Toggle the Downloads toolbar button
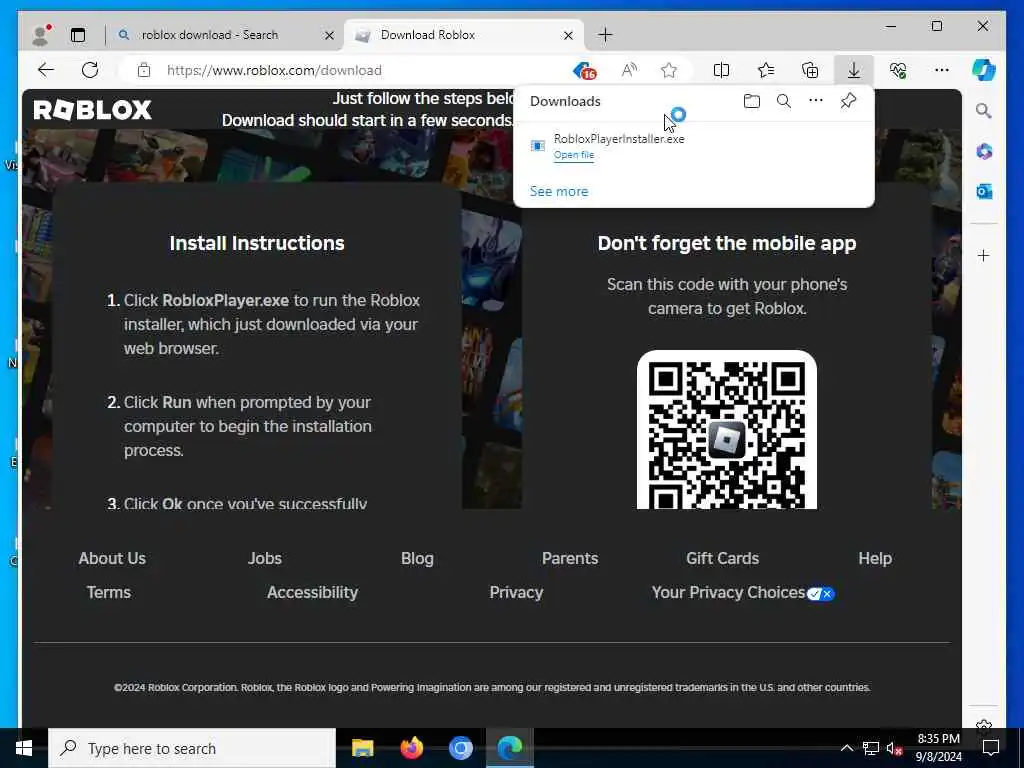 point(854,70)
